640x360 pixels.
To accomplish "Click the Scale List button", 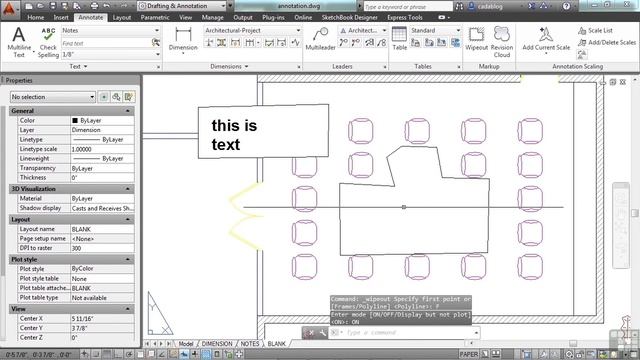I will 596,30.
